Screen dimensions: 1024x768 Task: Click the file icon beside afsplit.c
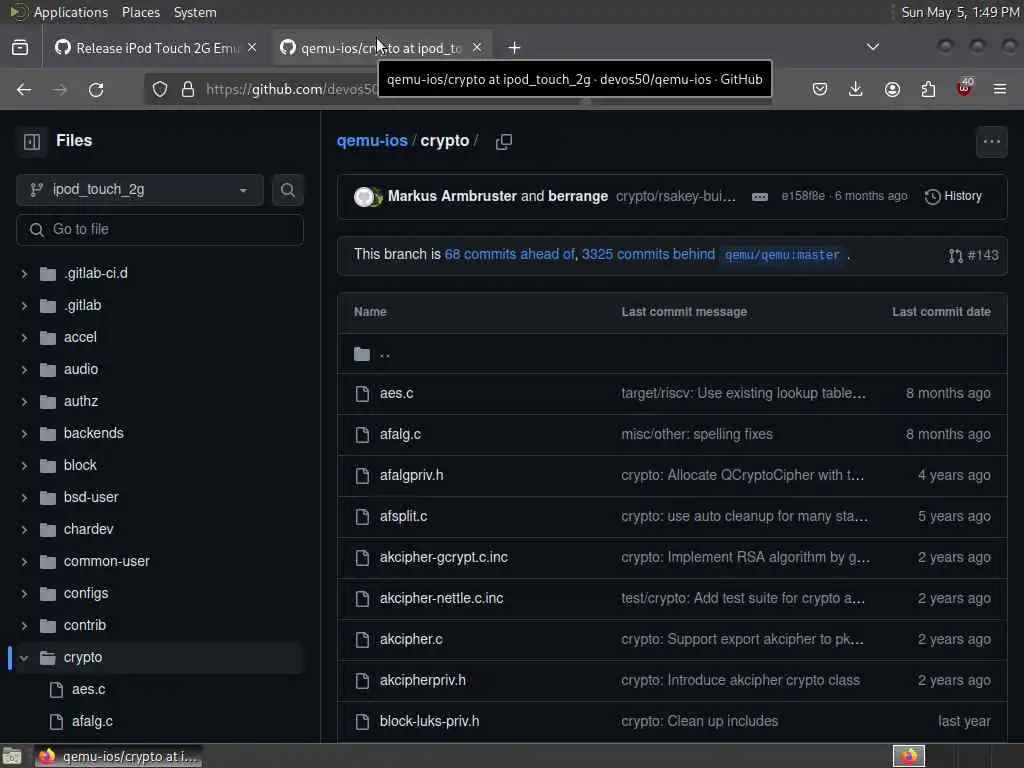362,517
